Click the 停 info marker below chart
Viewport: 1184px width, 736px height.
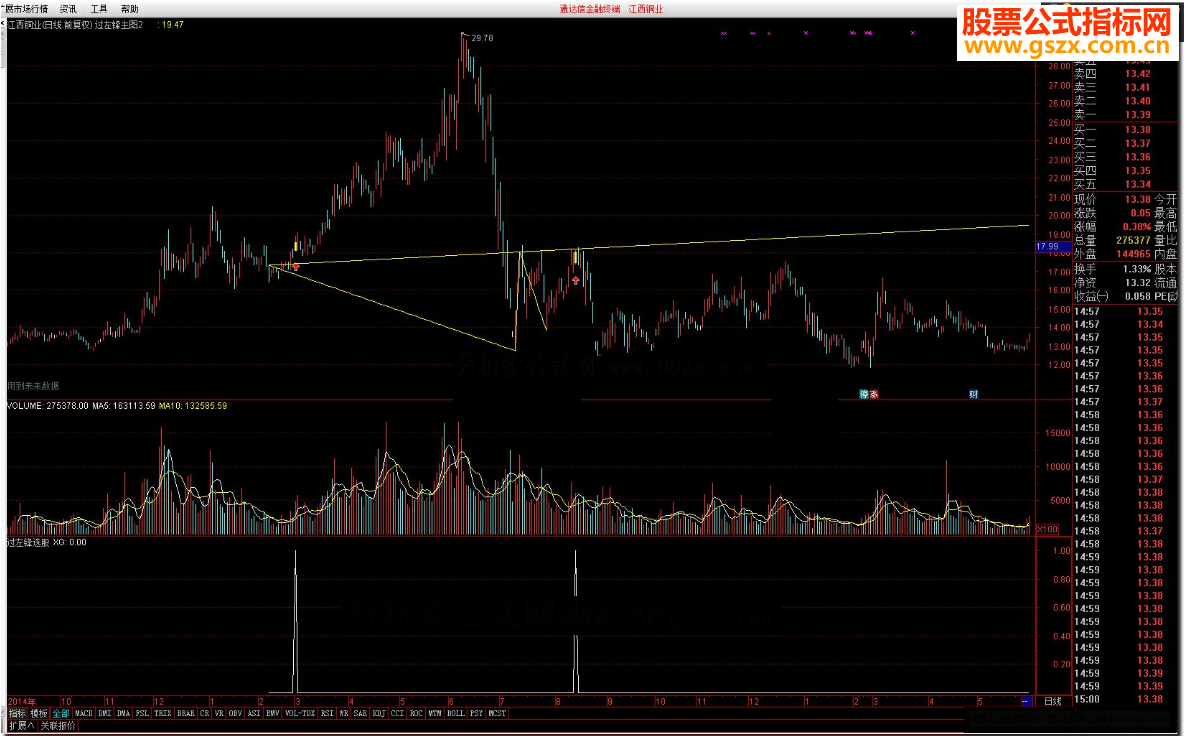point(864,394)
